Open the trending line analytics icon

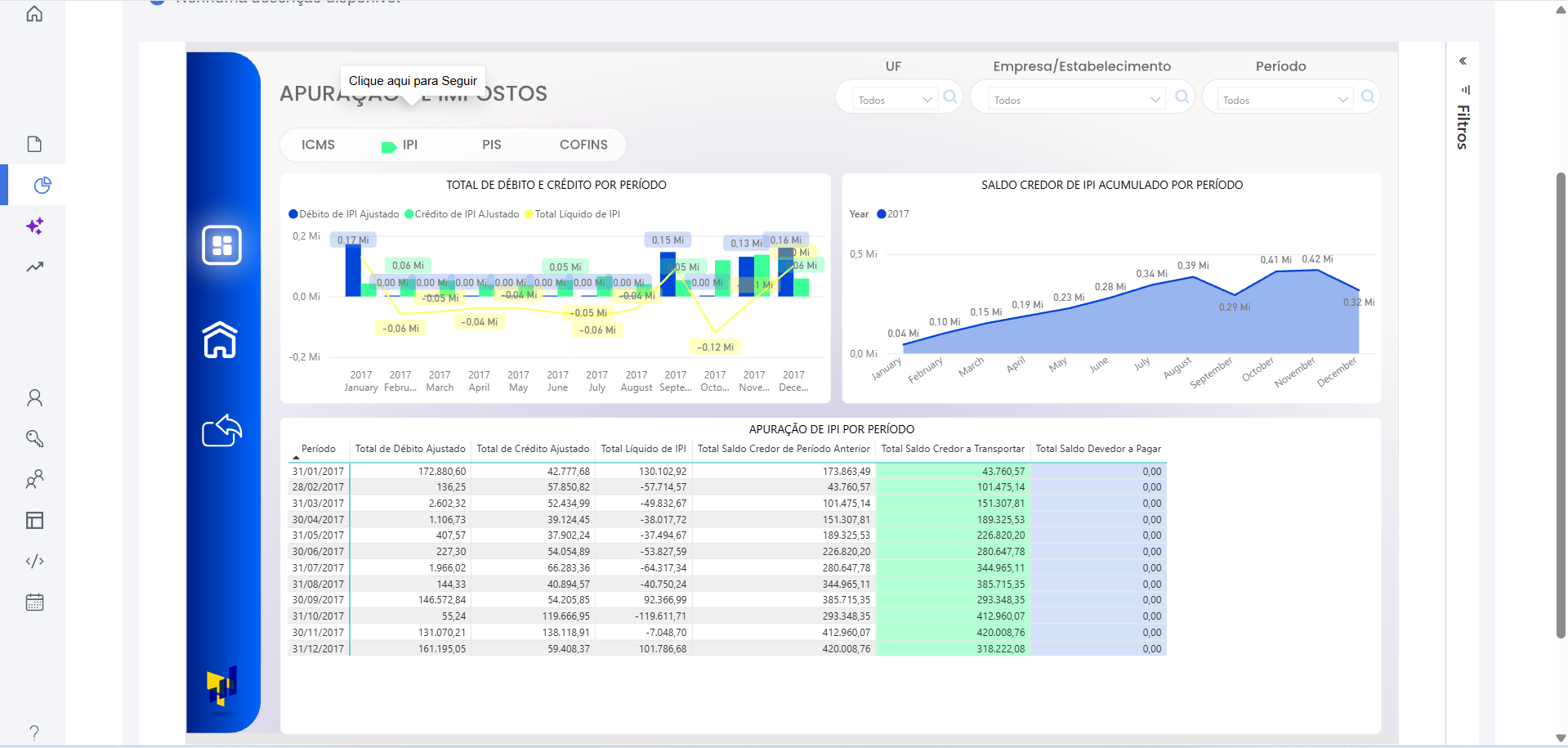34,267
